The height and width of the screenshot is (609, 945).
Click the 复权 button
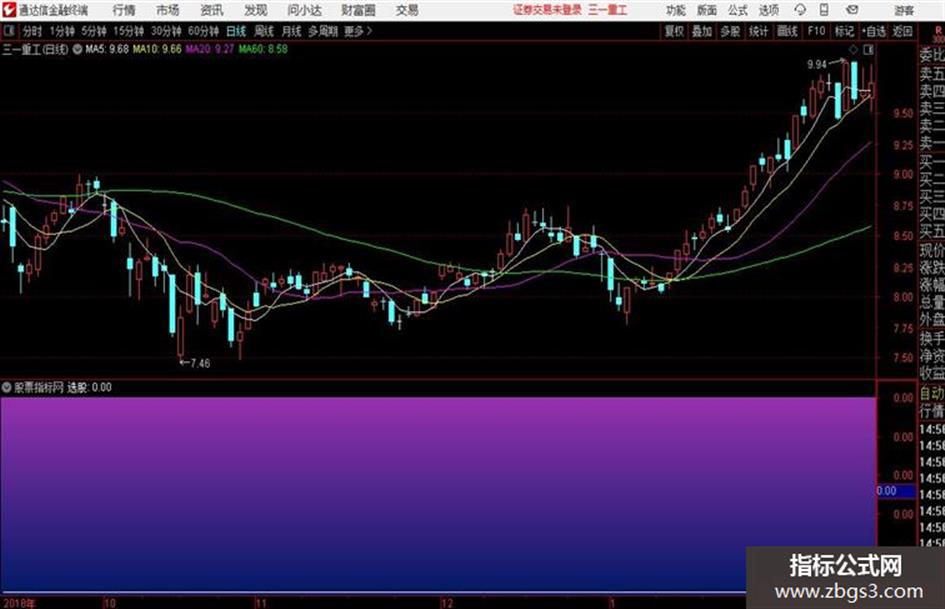pos(674,31)
